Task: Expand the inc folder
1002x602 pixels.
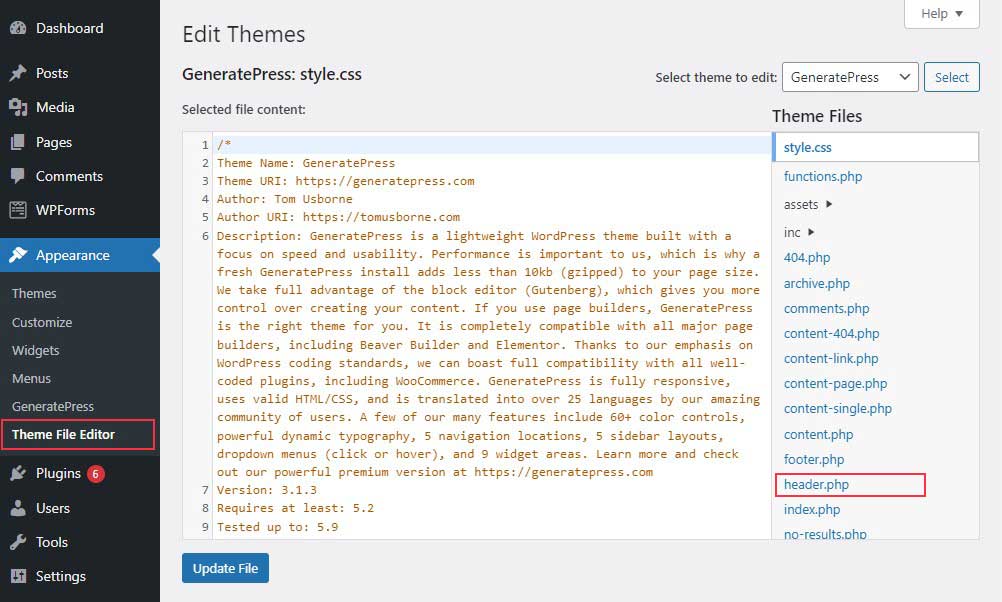Action: point(810,233)
